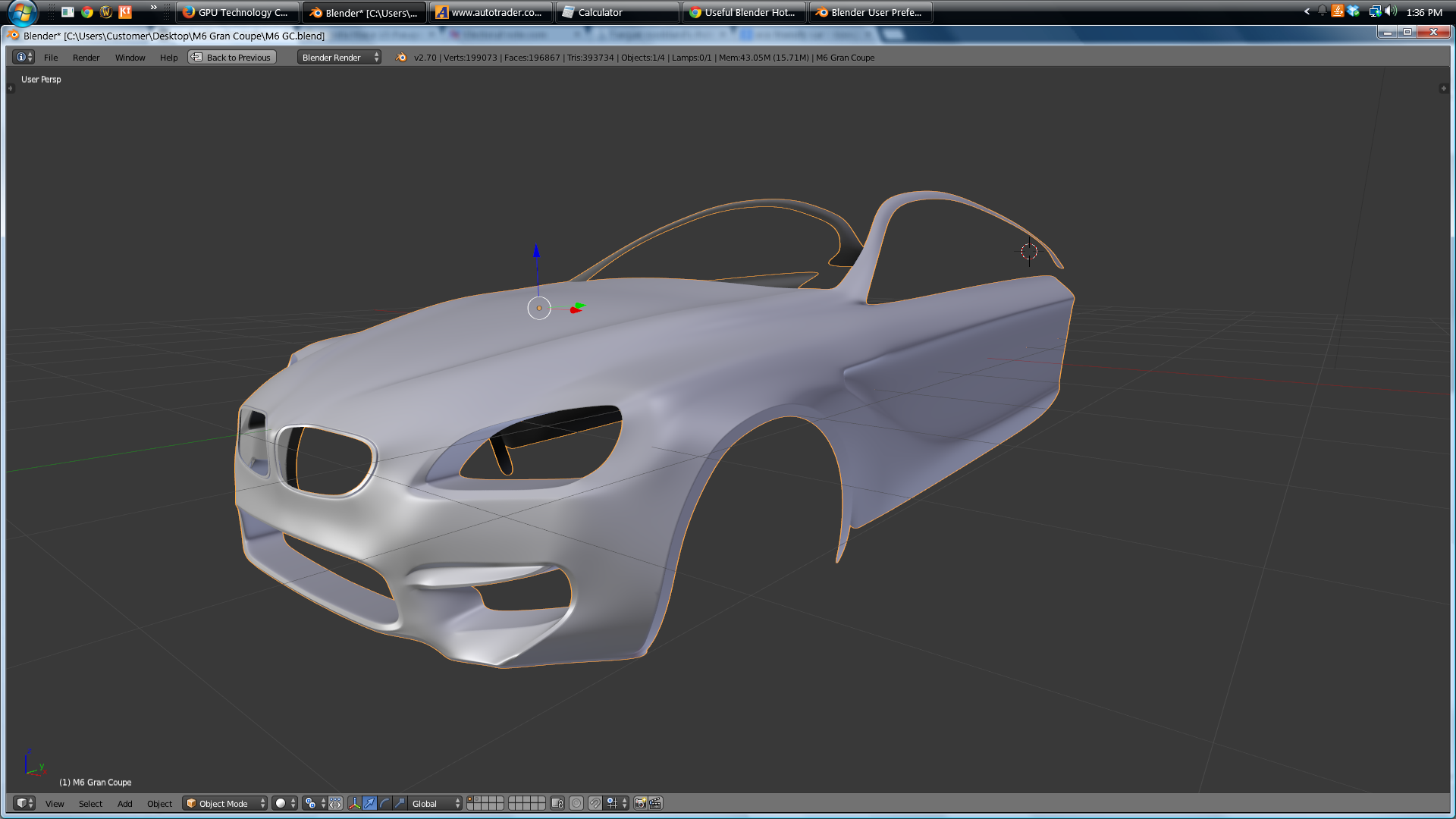The width and height of the screenshot is (1456, 819).
Task: Open the 3D View's View menu
Action: [x=55, y=804]
